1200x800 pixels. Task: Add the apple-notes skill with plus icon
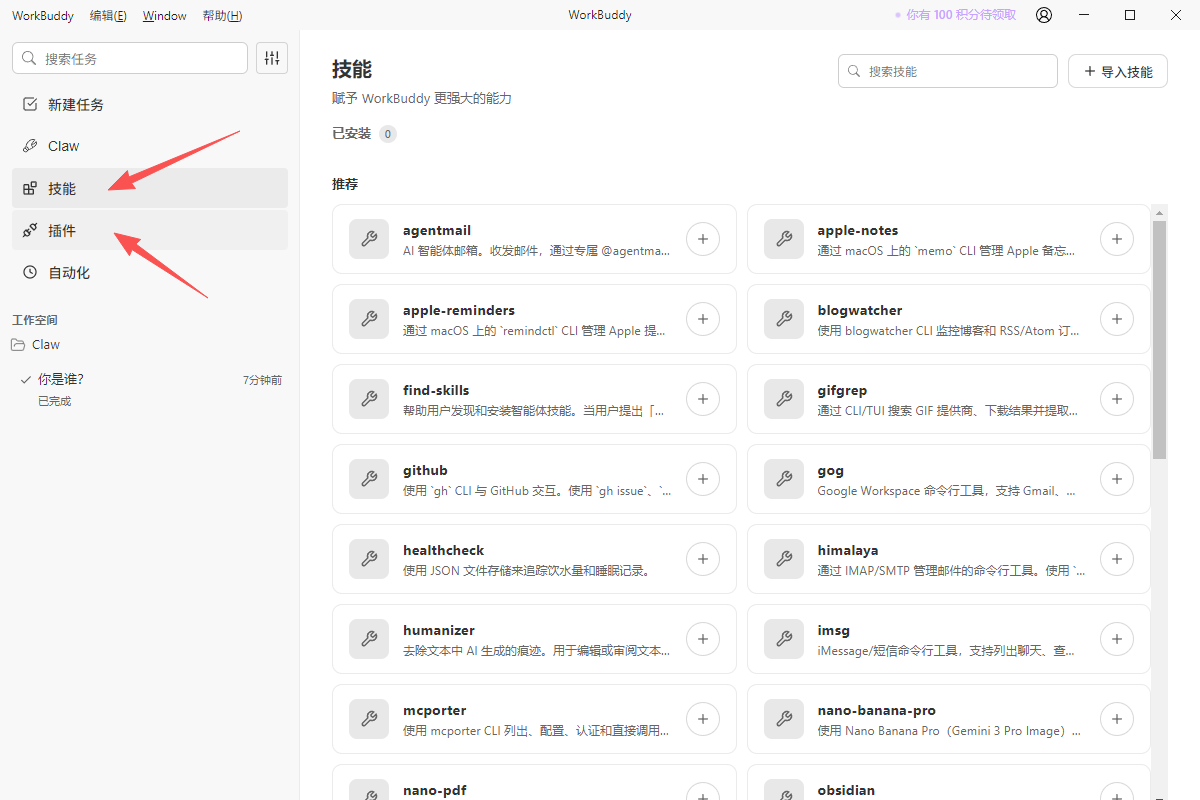pos(1116,239)
